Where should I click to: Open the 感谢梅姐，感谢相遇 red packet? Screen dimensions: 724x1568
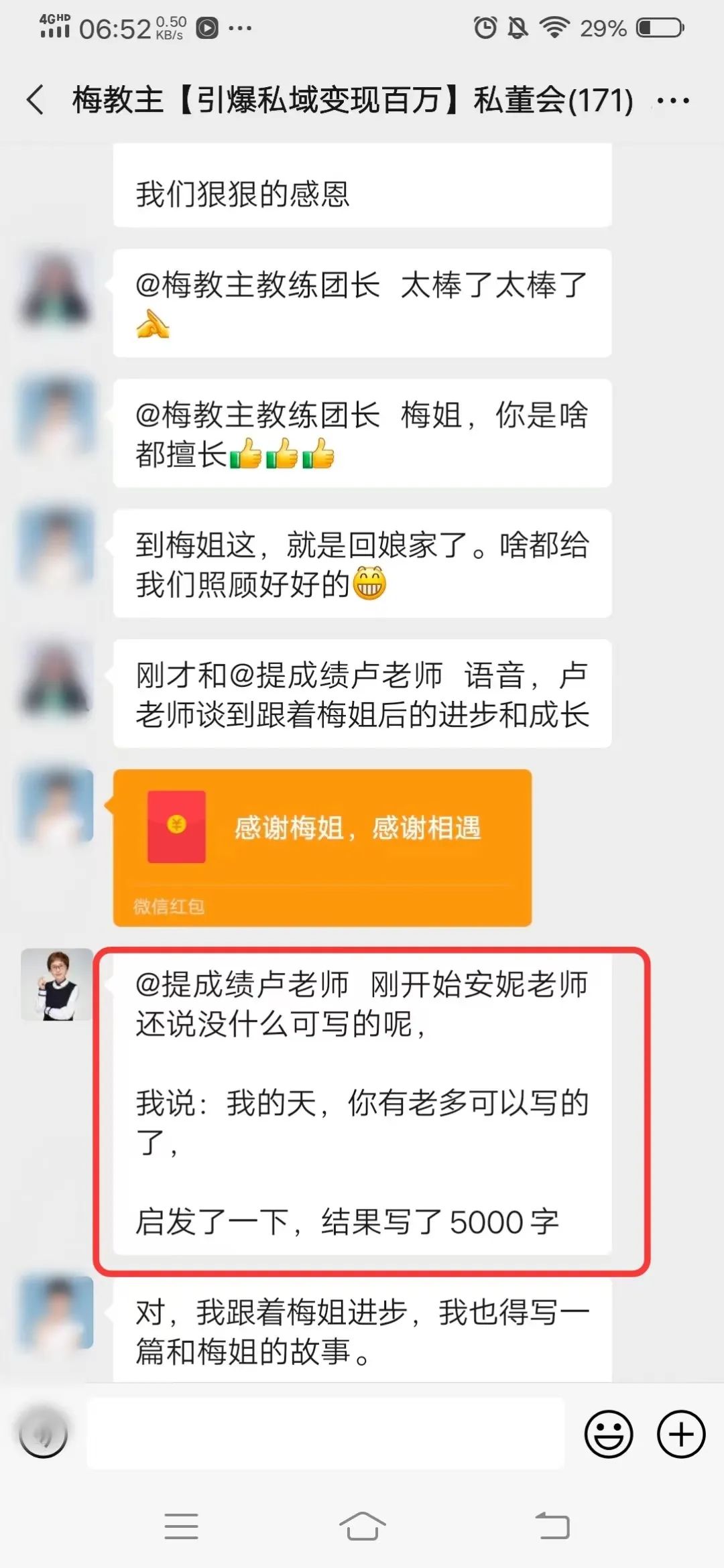322,848
